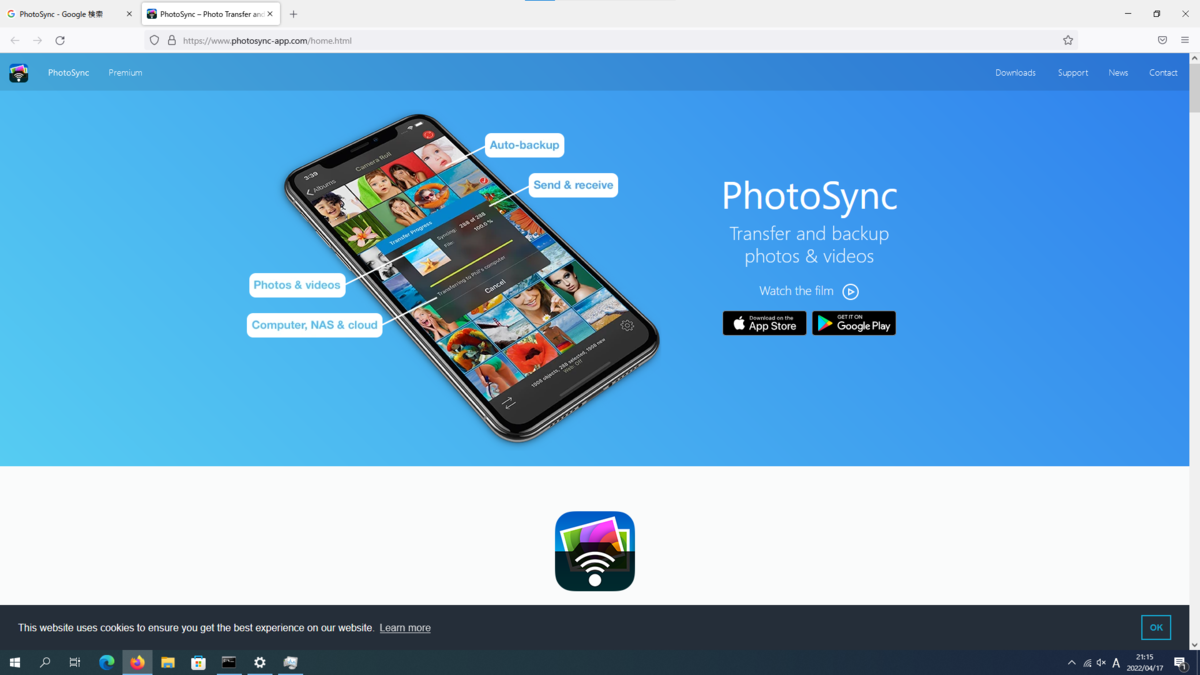Open the Learn more cookie link
Screen dimensions: 1200x675
pyautogui.click(x=405, y=628)
